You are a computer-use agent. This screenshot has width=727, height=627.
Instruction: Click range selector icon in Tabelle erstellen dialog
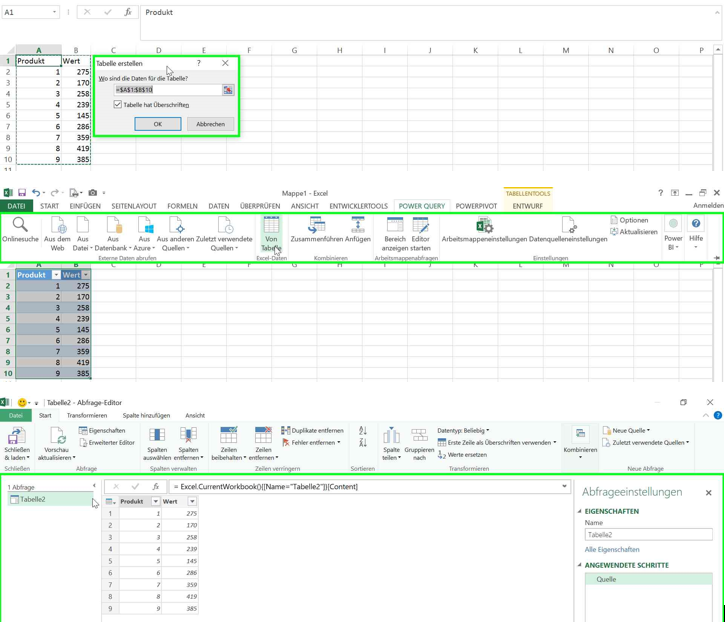click(228, 90)
